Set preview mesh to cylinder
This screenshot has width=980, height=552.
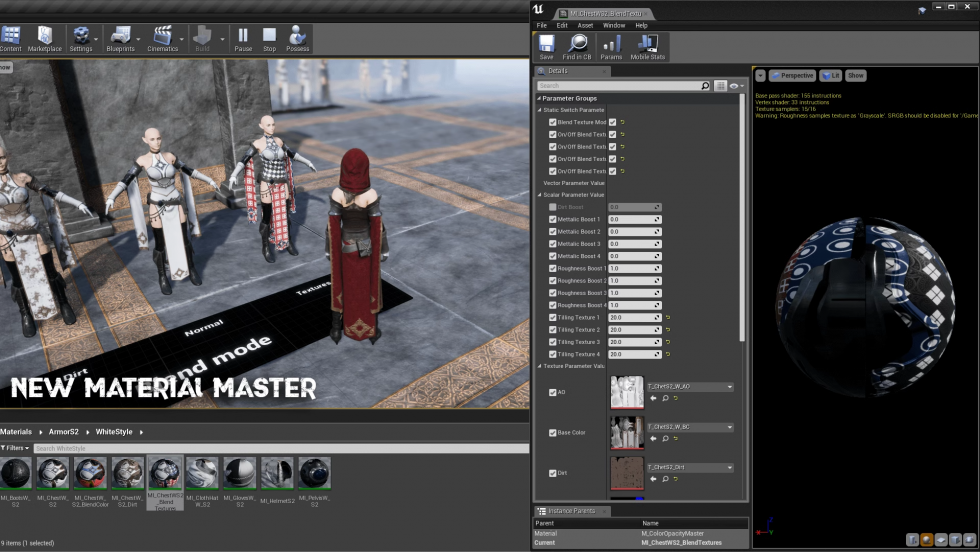(912, 539)
